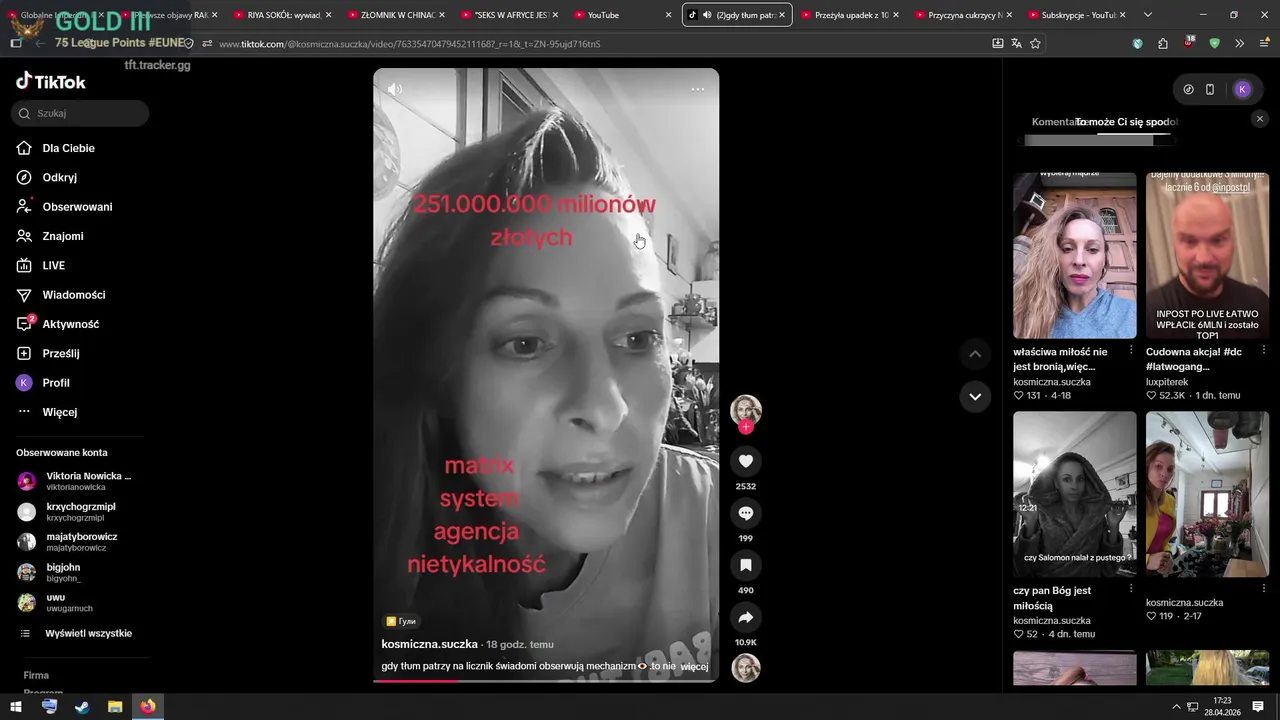Bookmark the page with the star icon
Screen dimensions: 1280x720
click(x=1035, y=44)
